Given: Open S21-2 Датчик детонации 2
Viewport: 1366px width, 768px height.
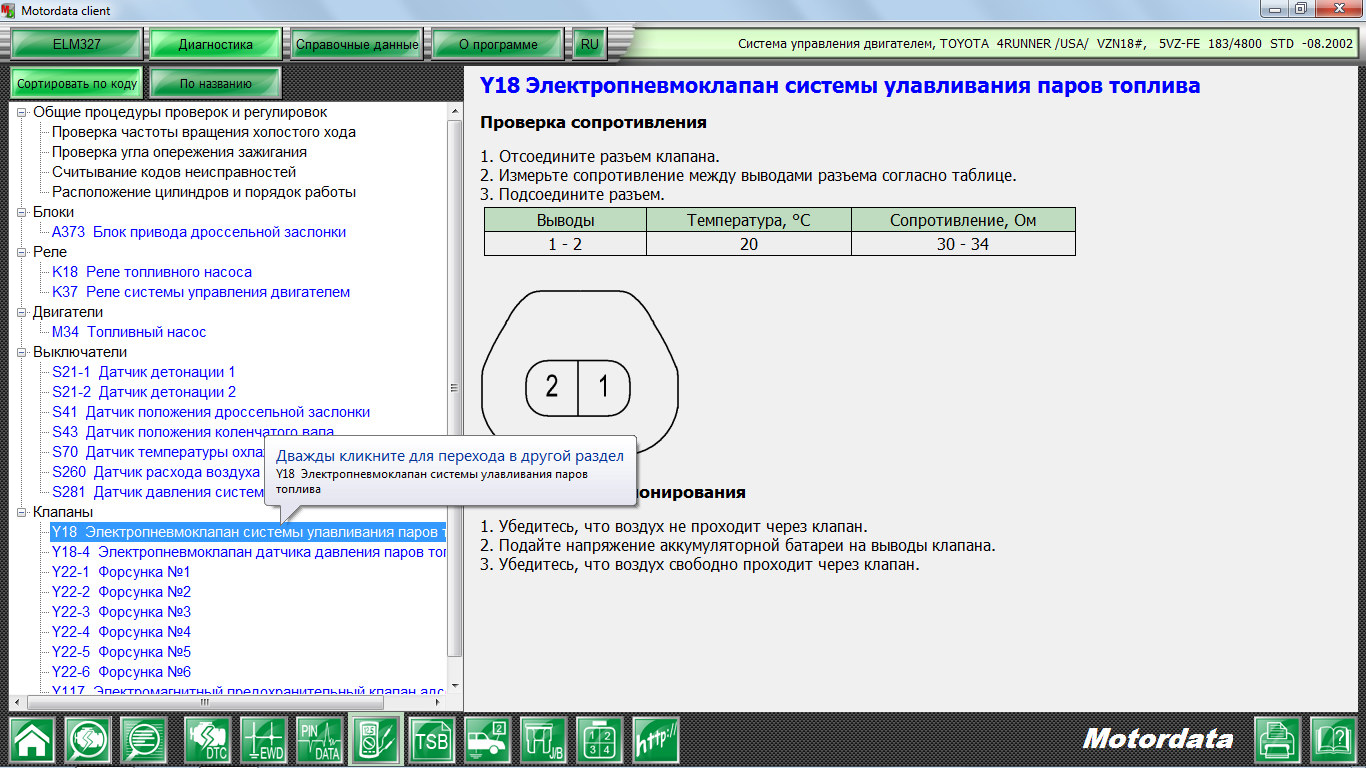Looking at the screenshot, I should [144, 392].
